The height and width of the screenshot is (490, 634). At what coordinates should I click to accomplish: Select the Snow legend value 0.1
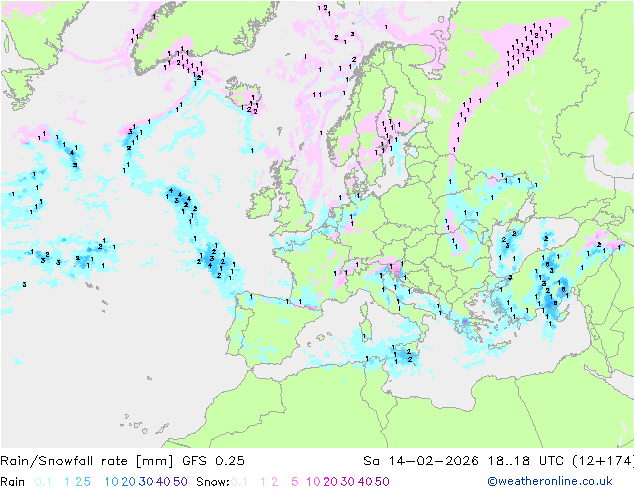point(239,482)
